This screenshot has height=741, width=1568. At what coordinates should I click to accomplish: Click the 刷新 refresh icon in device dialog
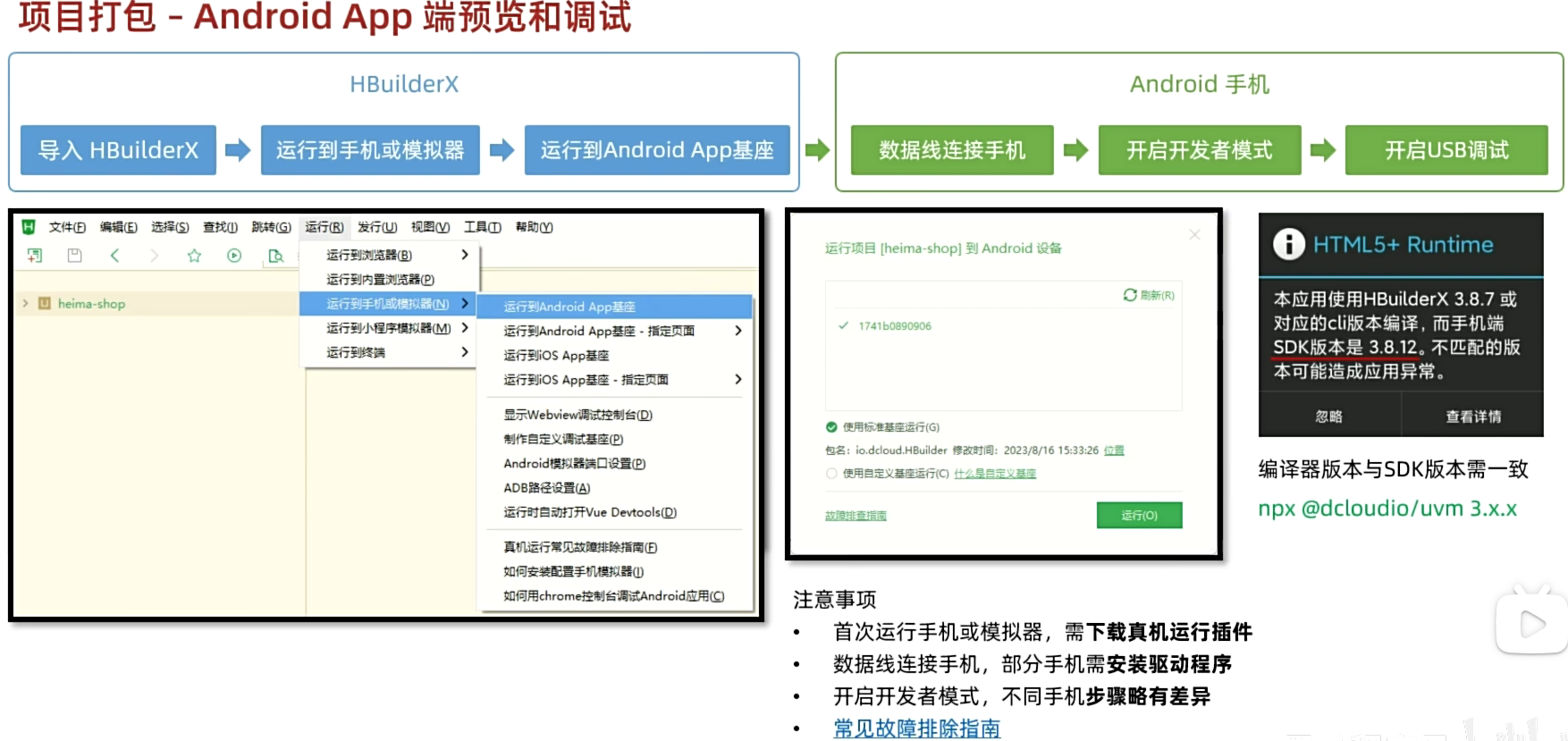tap(1130, 295)
